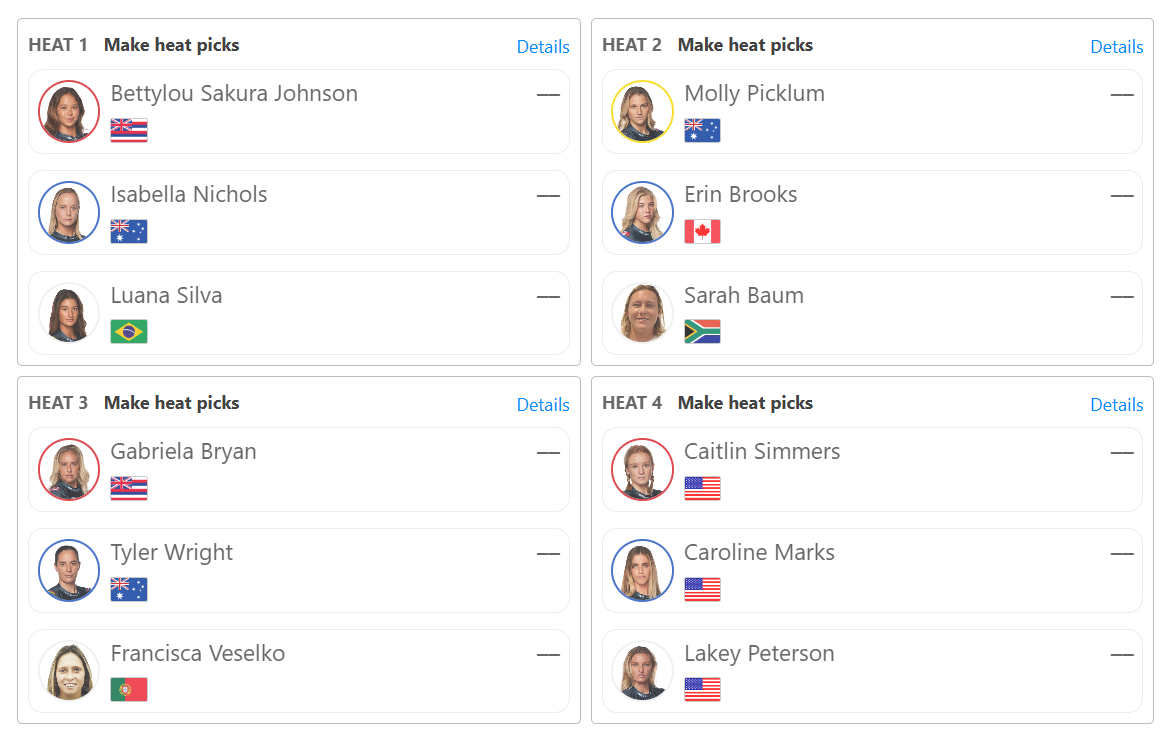Image resolution: width=1169 pixels, height=744 pixels.
Task: Click the Brazilian flag under Luana Silva
Action: pyautogui.click(x=129, y=332)
